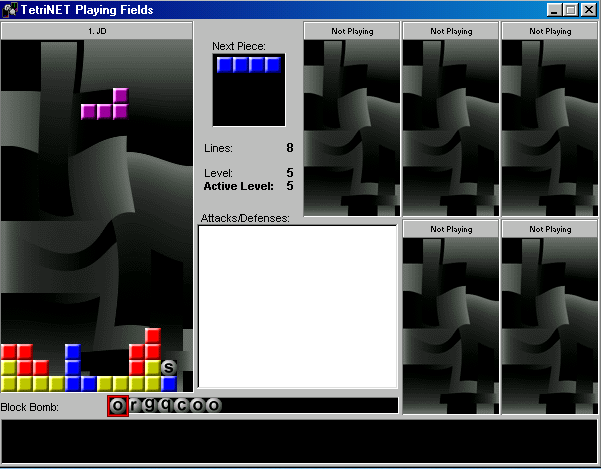Click the bold "Active Level:" label
Screen dimensions: 601x469
click(x=238, y=186)
